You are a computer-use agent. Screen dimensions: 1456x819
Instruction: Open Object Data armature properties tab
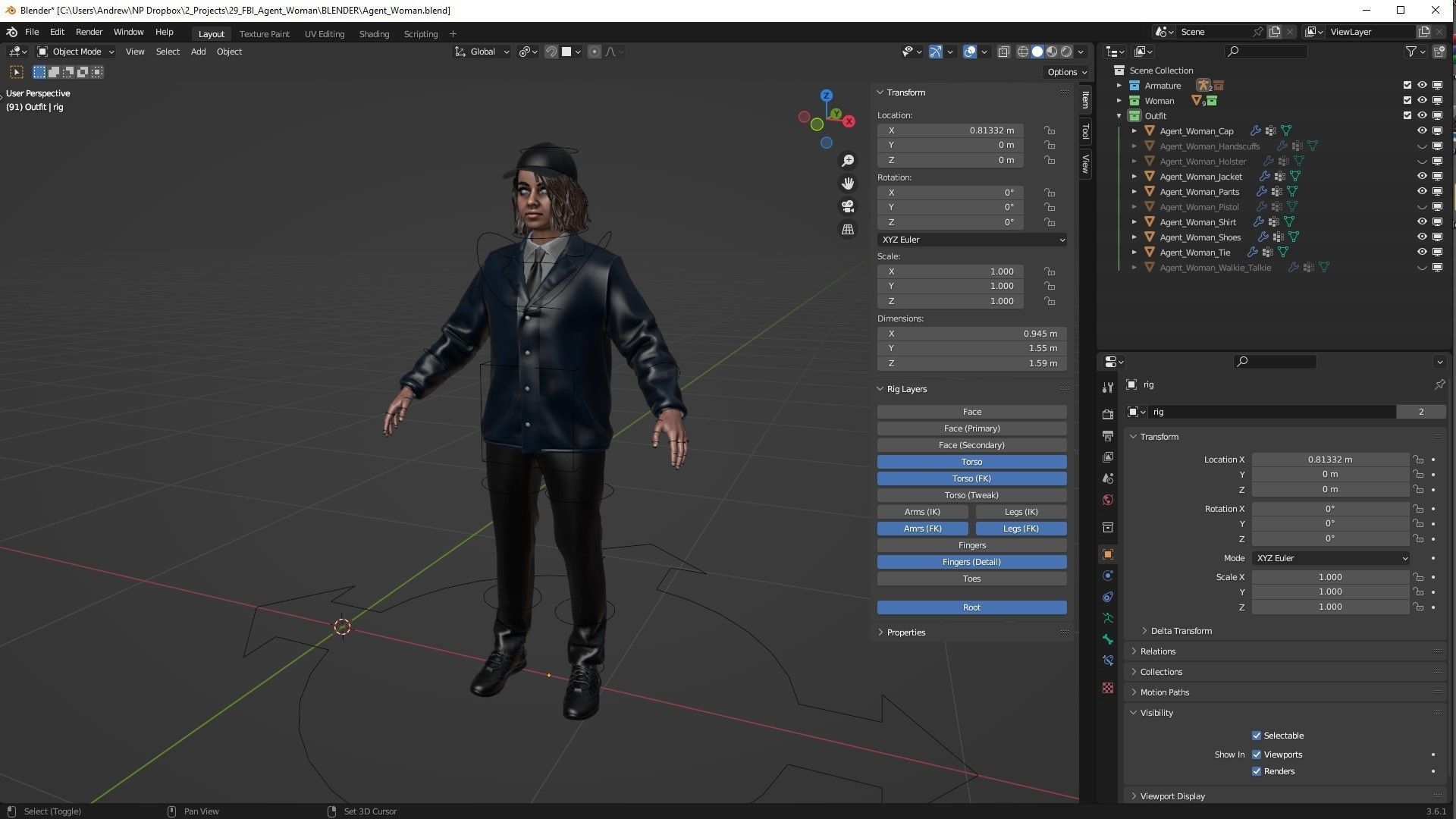click(x=1108, y=618)
